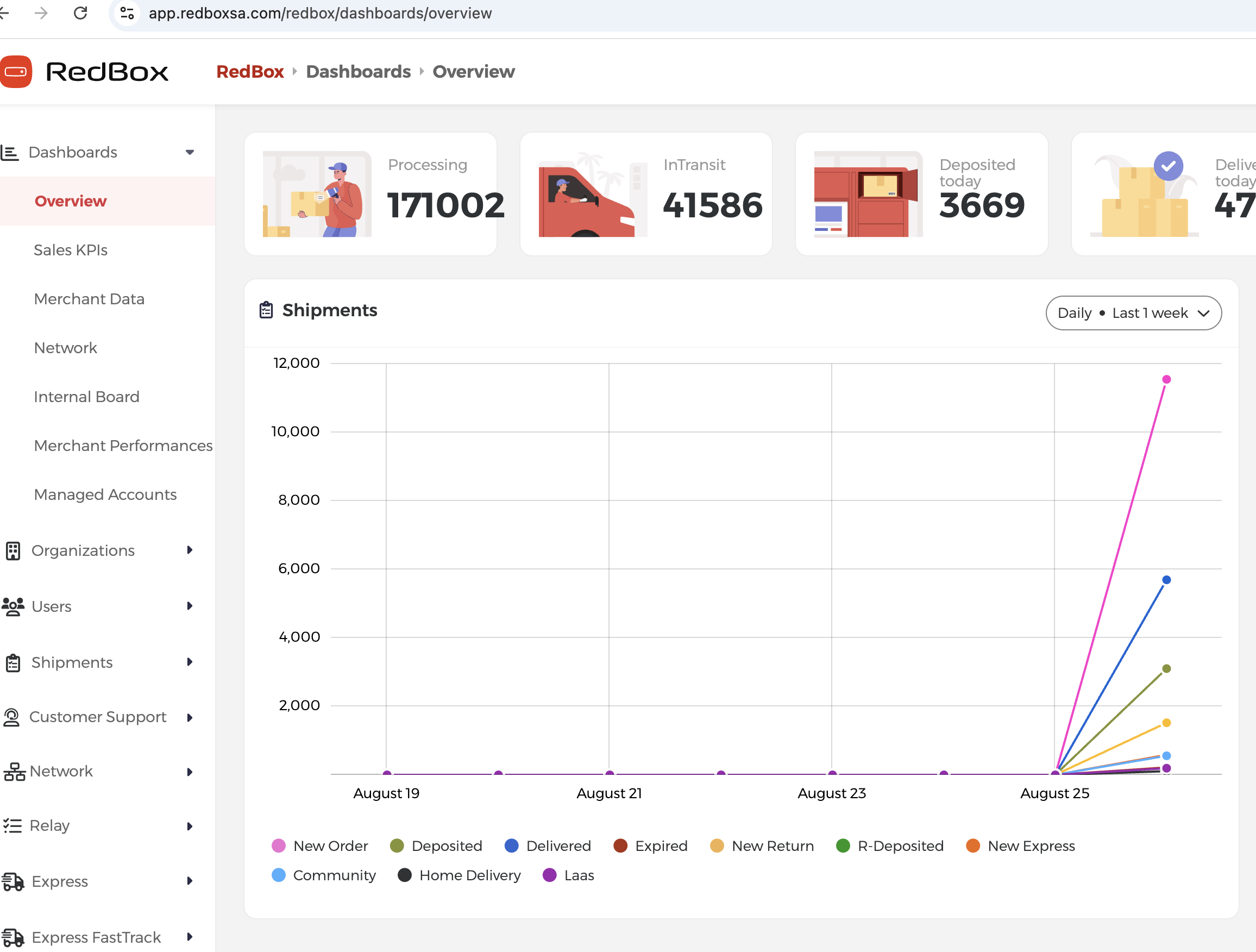This screenshot has height=952, width=1256.
Task: Expand the Relay menu arrow
Action: pyautogui.click(x=190, y=826)
